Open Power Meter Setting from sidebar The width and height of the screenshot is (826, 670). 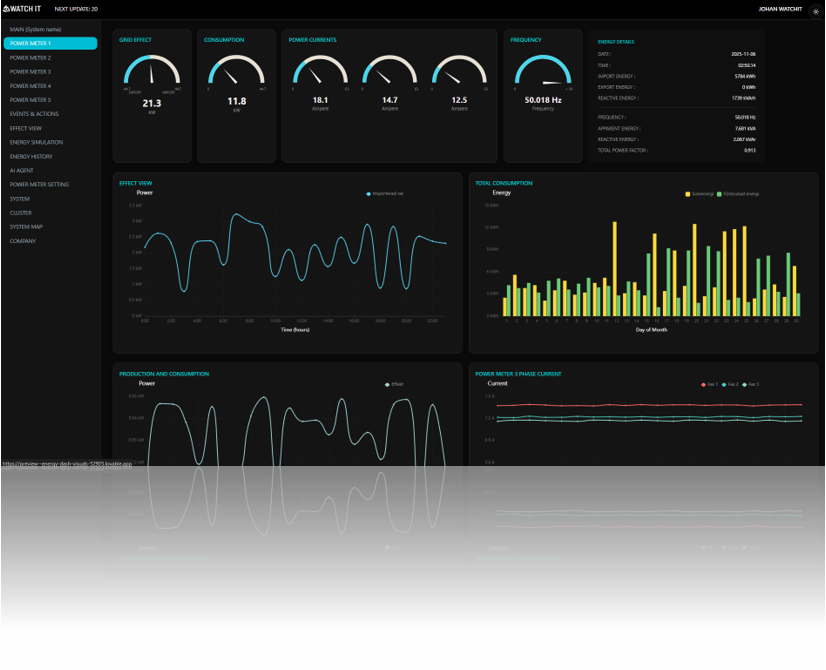point(40,184)
